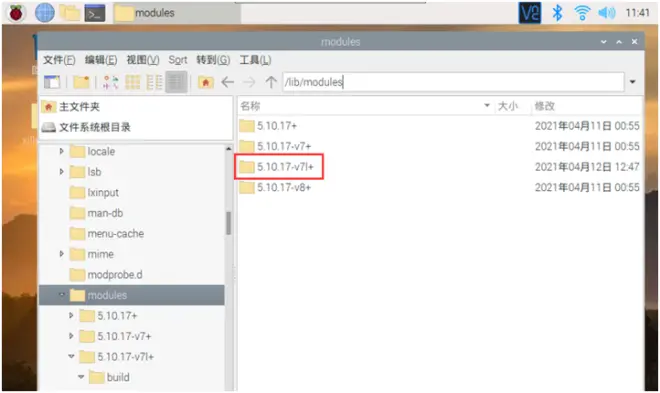
Task: Open the Bluetooth tray menu
Action: click(557, 13)
